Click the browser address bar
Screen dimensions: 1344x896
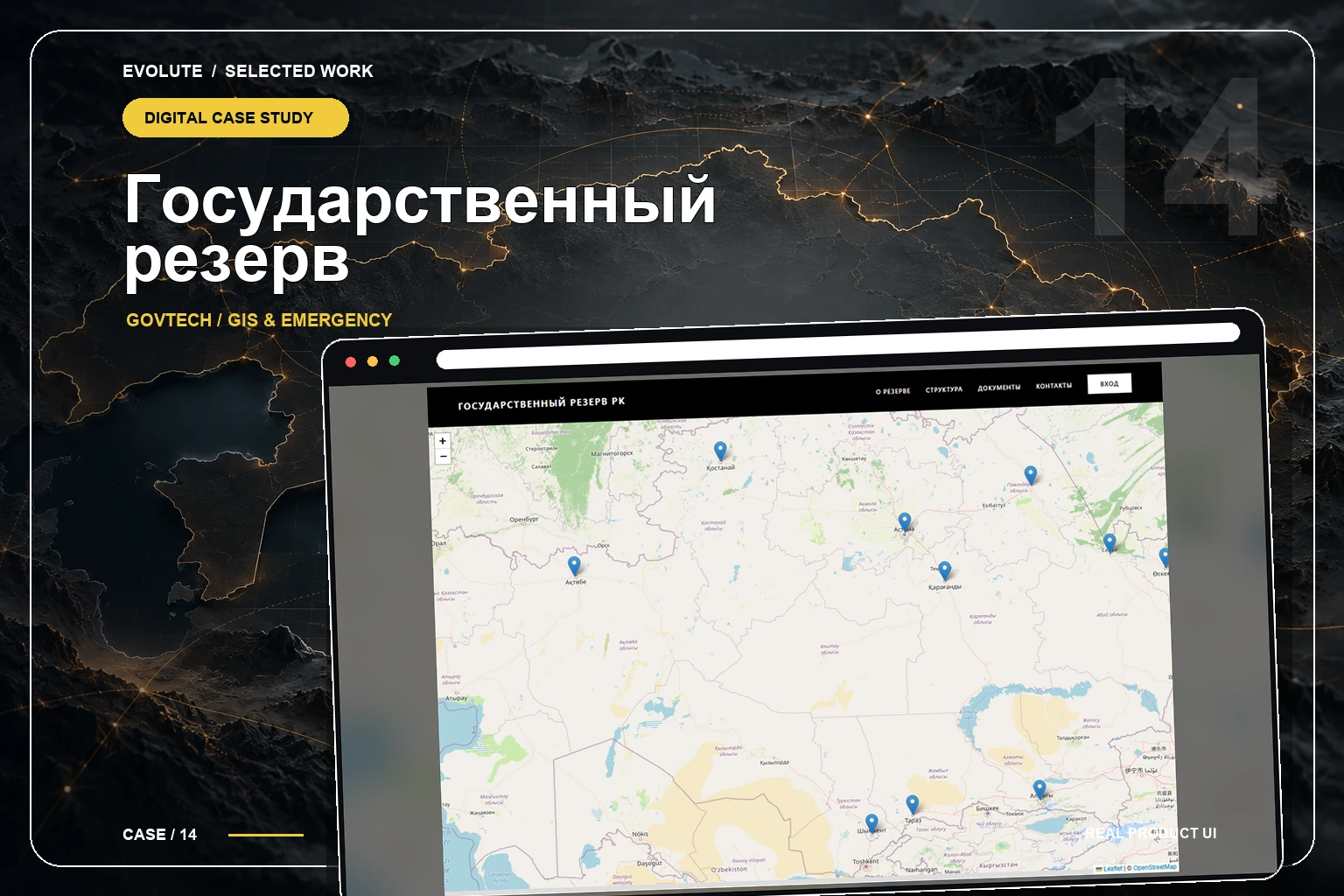[838, 346]
